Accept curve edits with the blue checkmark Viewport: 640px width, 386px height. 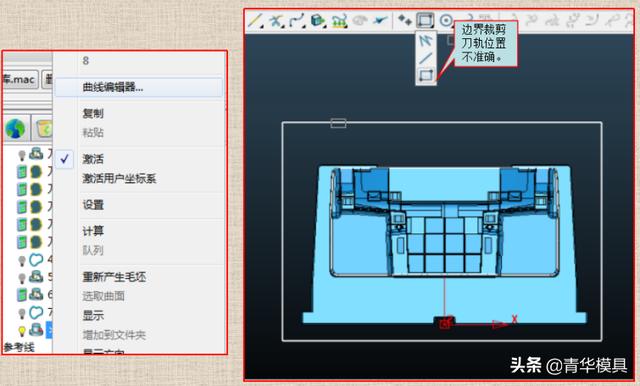point(380,20)
